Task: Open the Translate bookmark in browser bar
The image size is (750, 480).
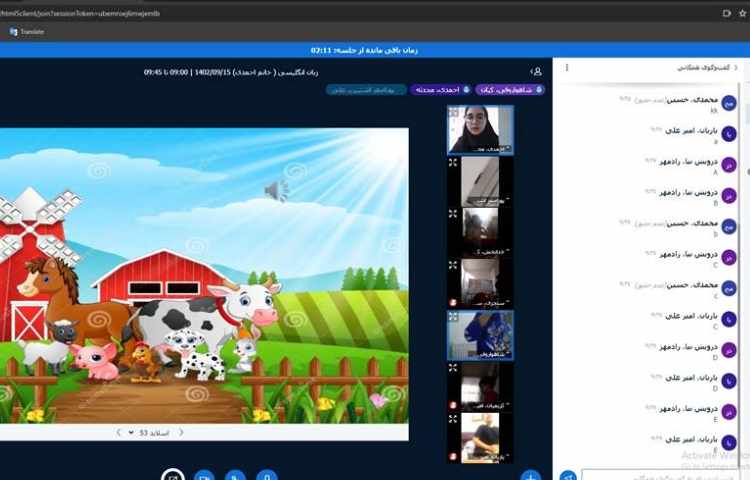Action: (x=27, y=32)
